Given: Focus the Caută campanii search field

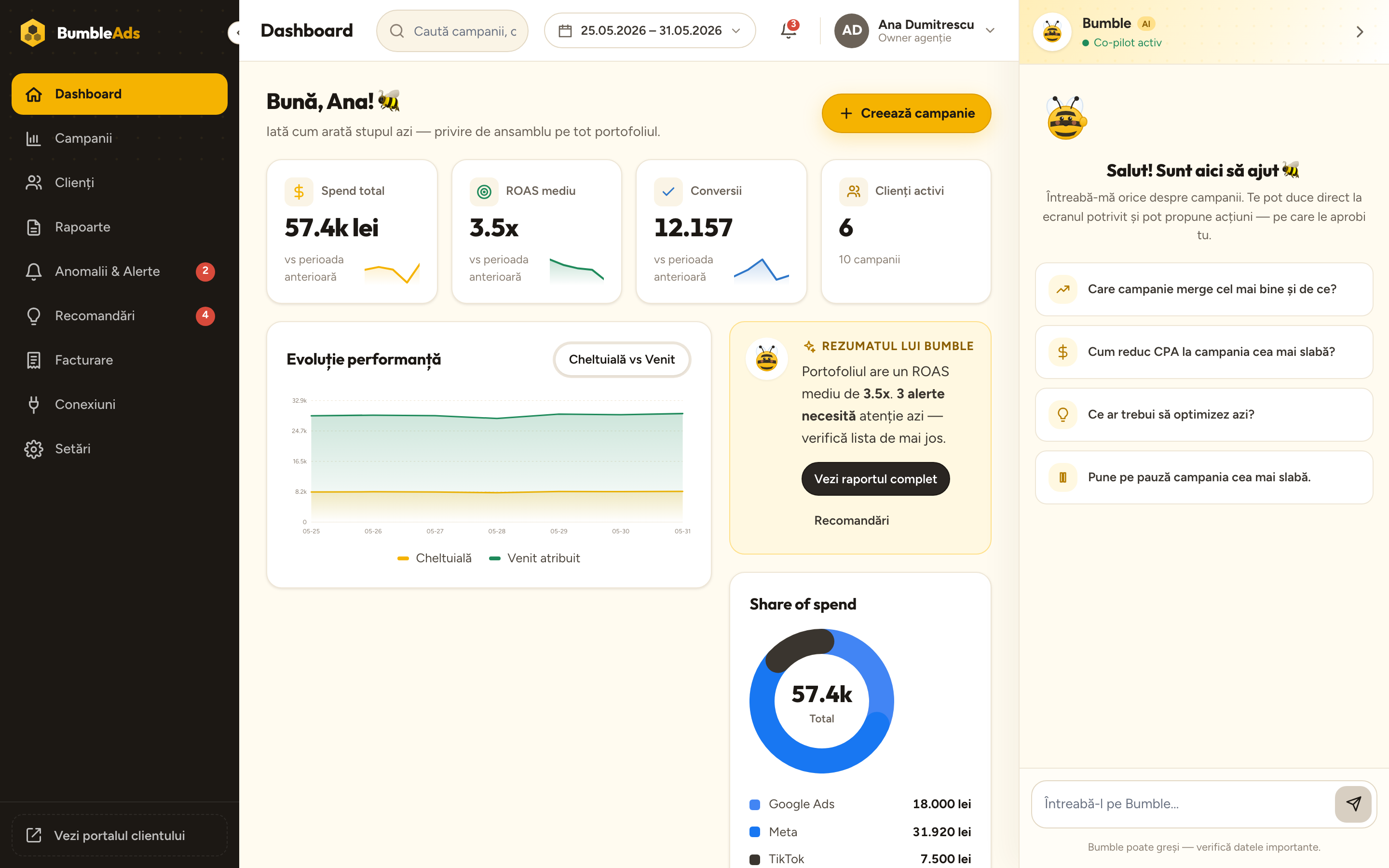Looking at the screenshot, I should tap(452, 31).
